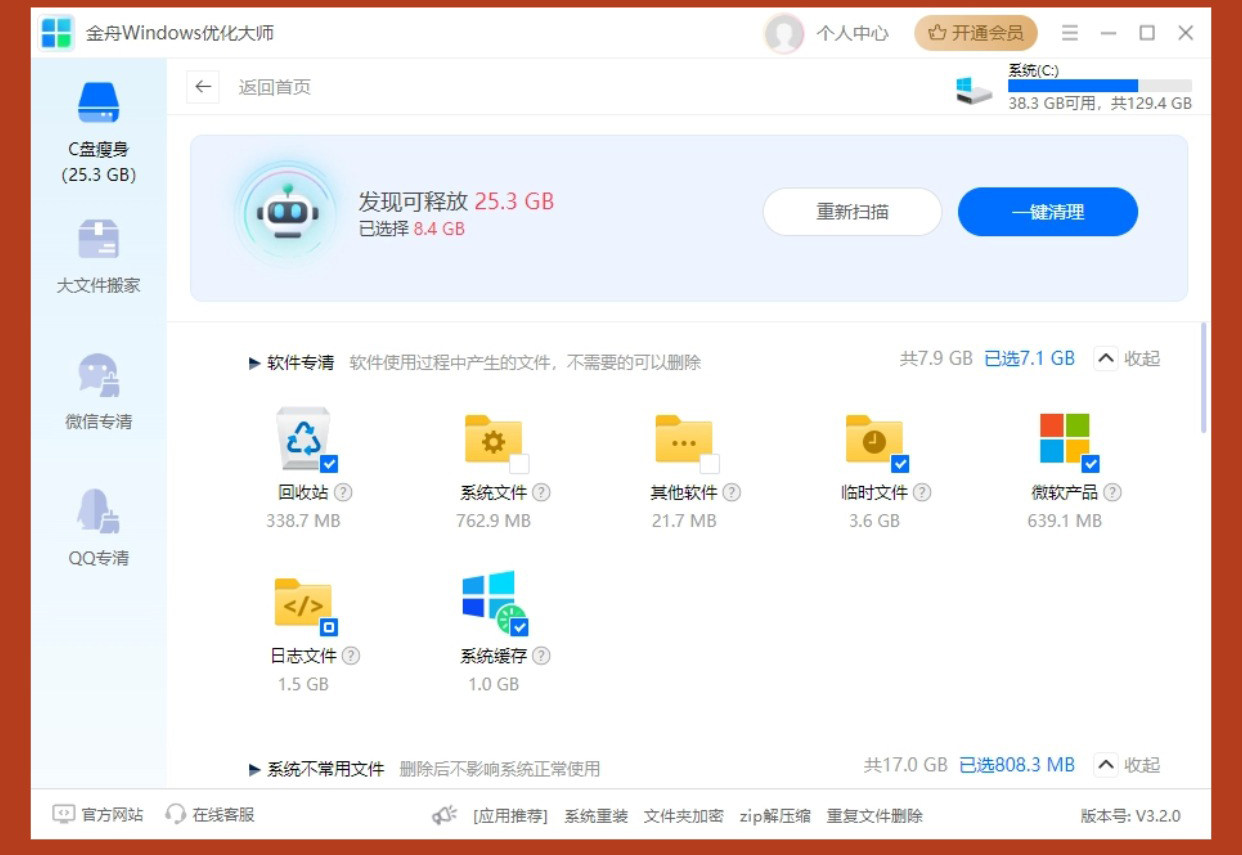This screenshot has width=1242, height=855.
Task: Click the 临时文件 folder icon
Action: (x=874, y=438)
